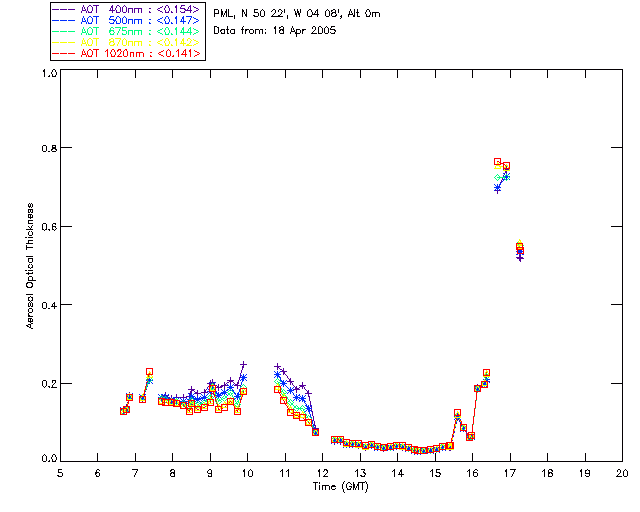Click the x-axis label 13

pos(360,473)
